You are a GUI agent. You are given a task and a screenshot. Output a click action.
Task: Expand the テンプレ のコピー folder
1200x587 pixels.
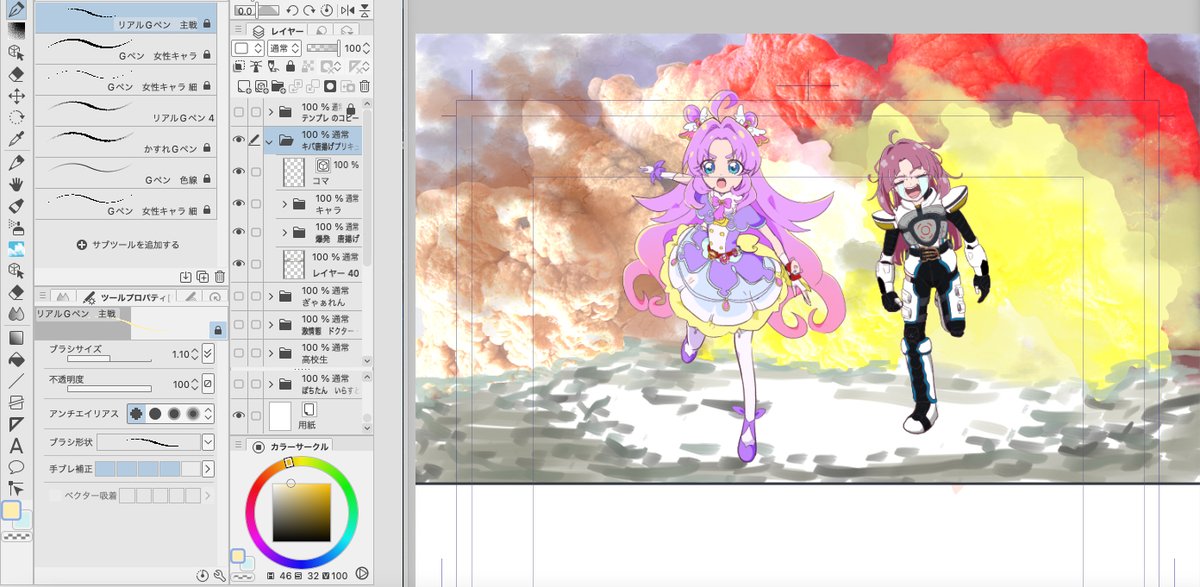tap(271, 111)
